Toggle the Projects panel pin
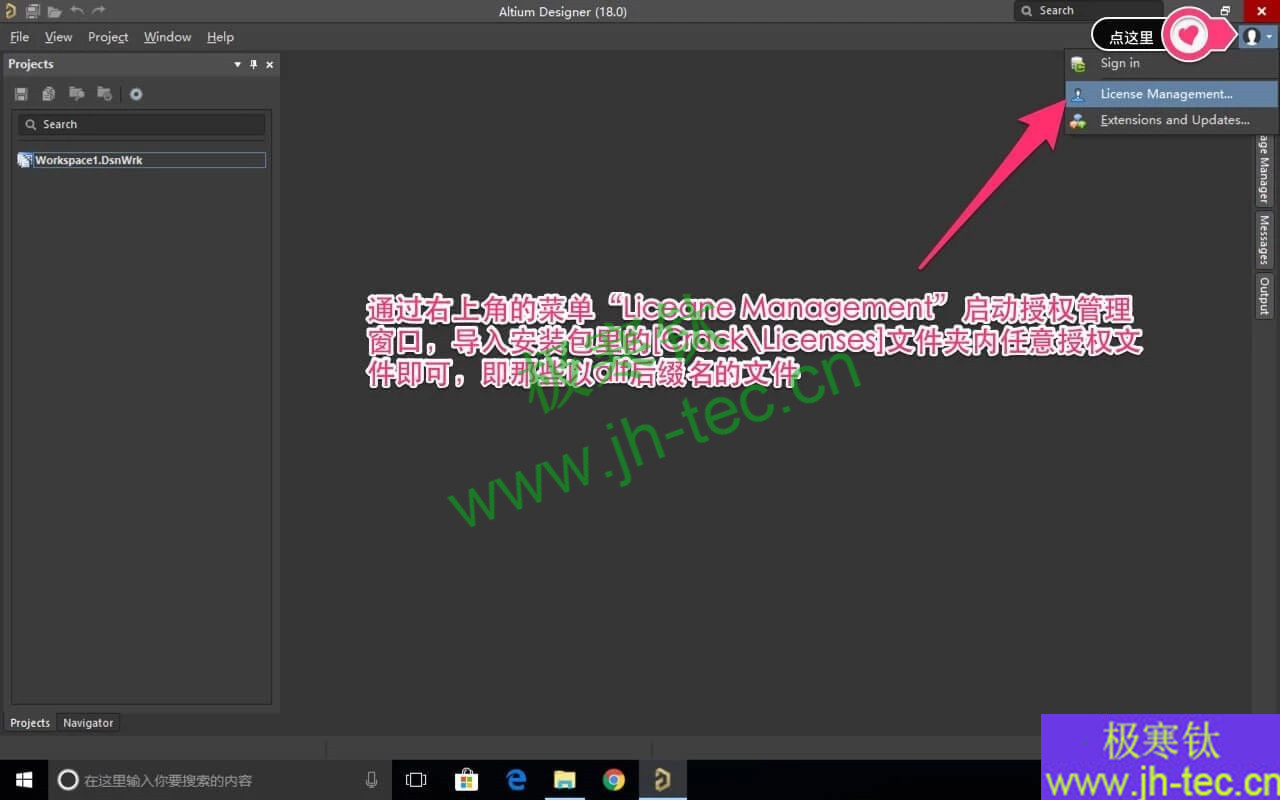This screenshot has height=800, width=1280. 253,64
